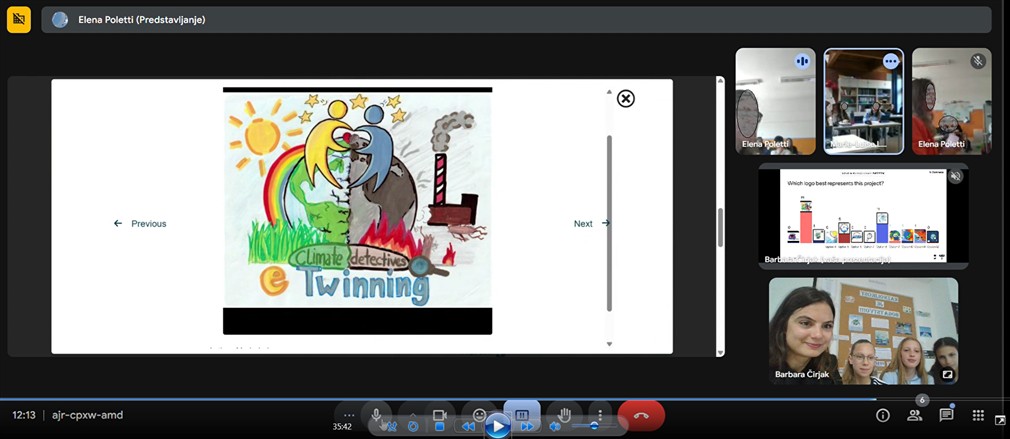Click the audio indicator on first Elena Poletti tile
This screenshot has height=439, width=1010.
tap(802, 61)
